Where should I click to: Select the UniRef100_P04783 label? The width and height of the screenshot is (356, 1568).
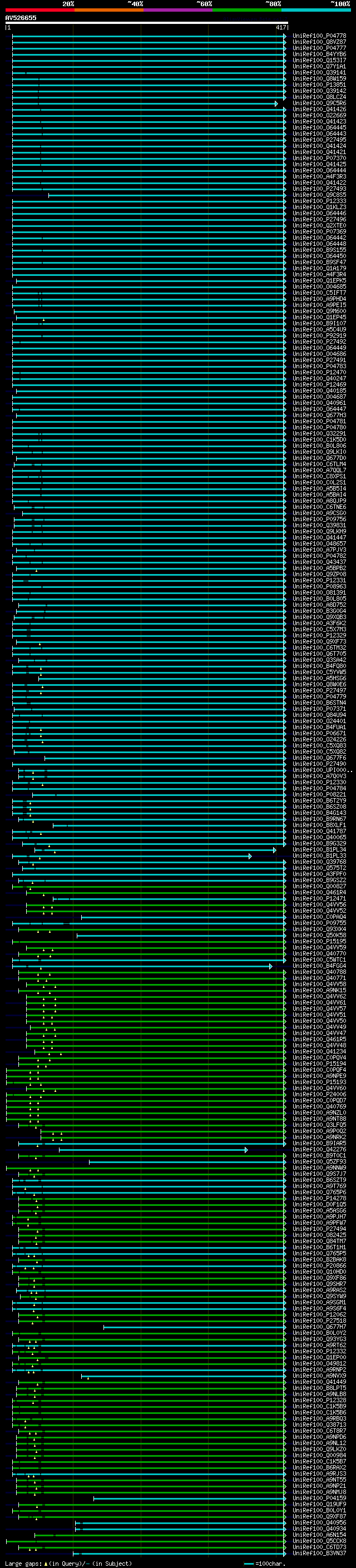(x=319, y=366)
